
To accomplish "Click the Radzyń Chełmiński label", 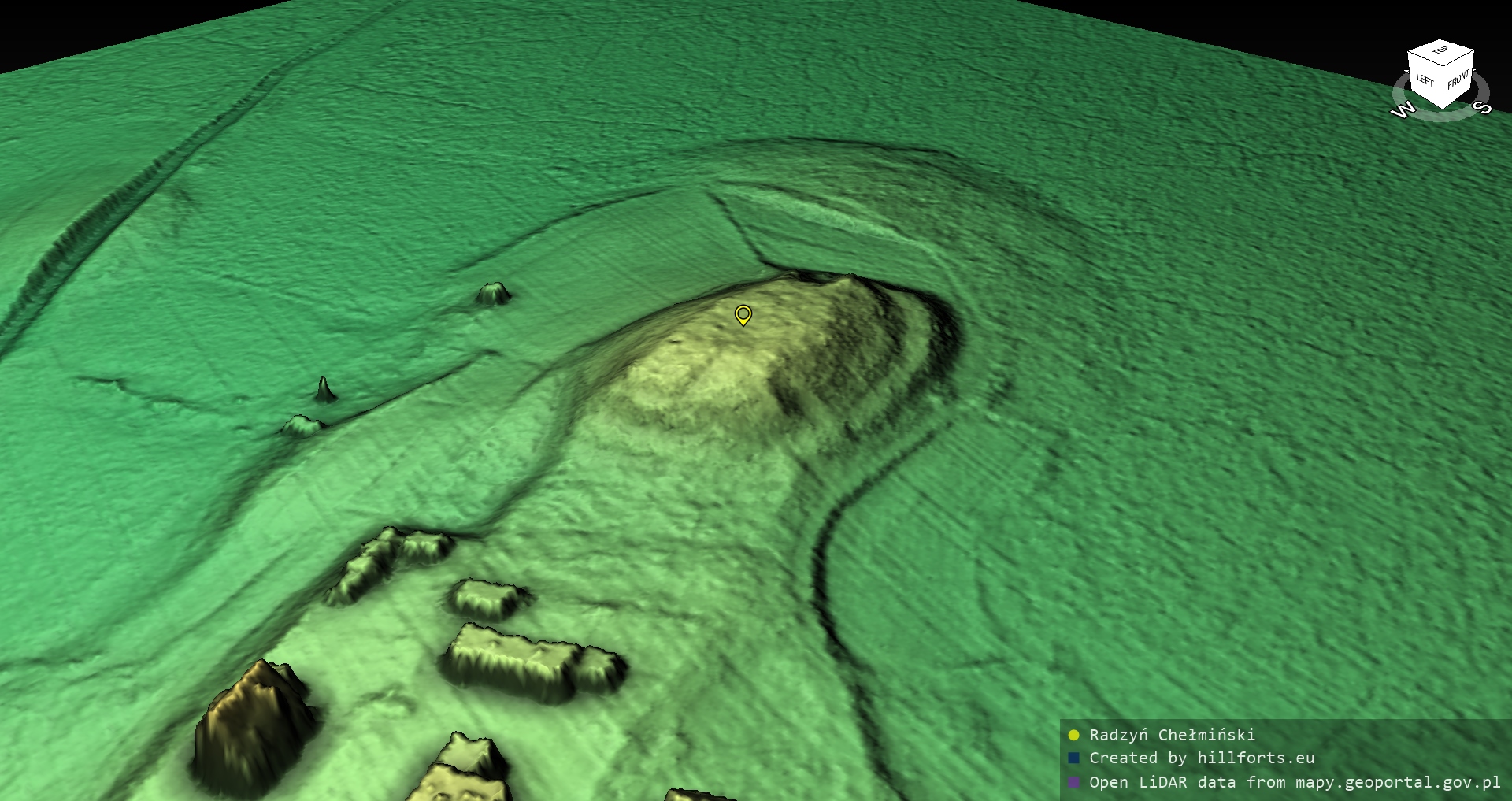I will pyautogui.click(x=1172, y=735).
